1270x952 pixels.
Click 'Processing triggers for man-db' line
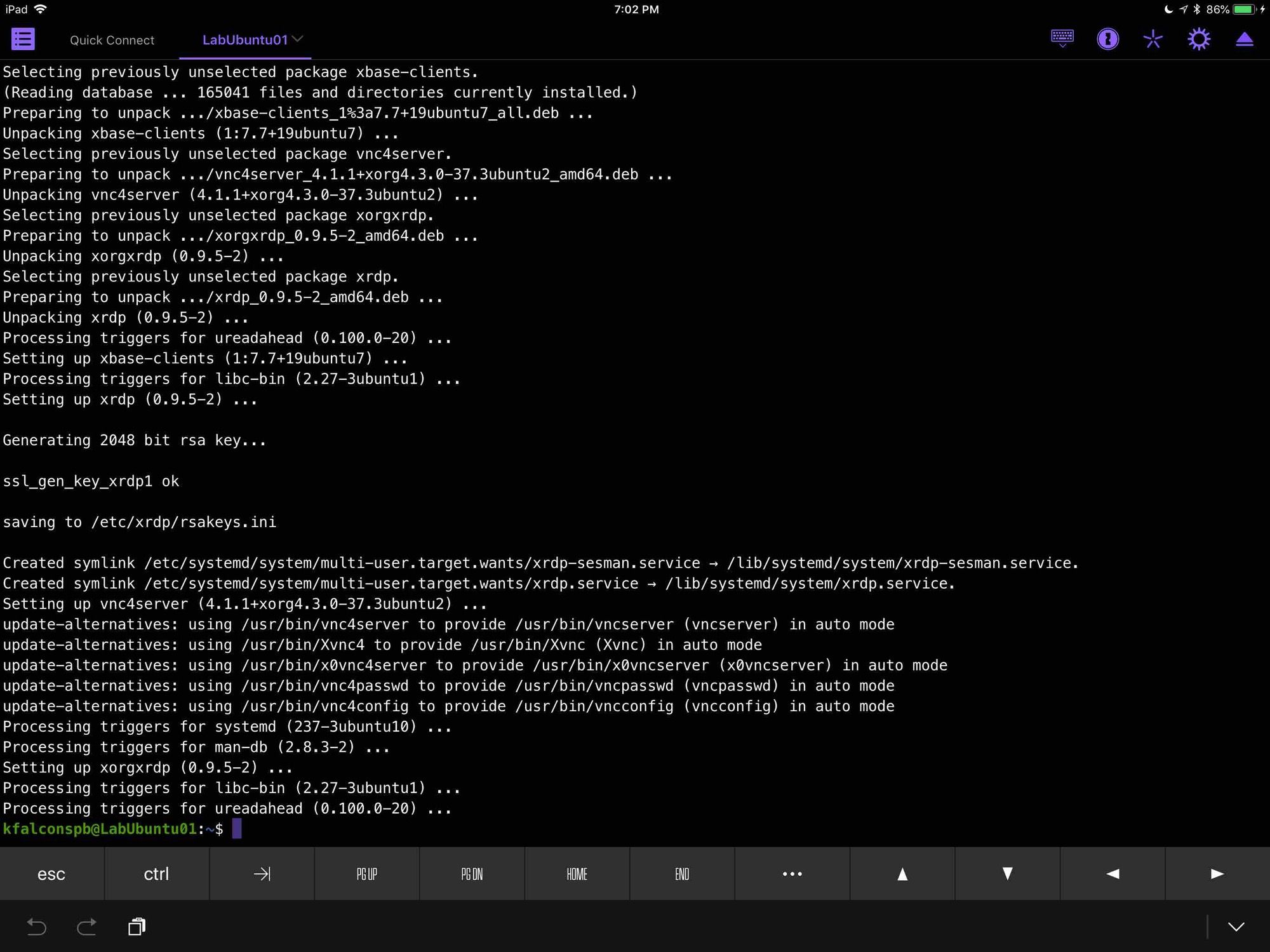[196, 747]
